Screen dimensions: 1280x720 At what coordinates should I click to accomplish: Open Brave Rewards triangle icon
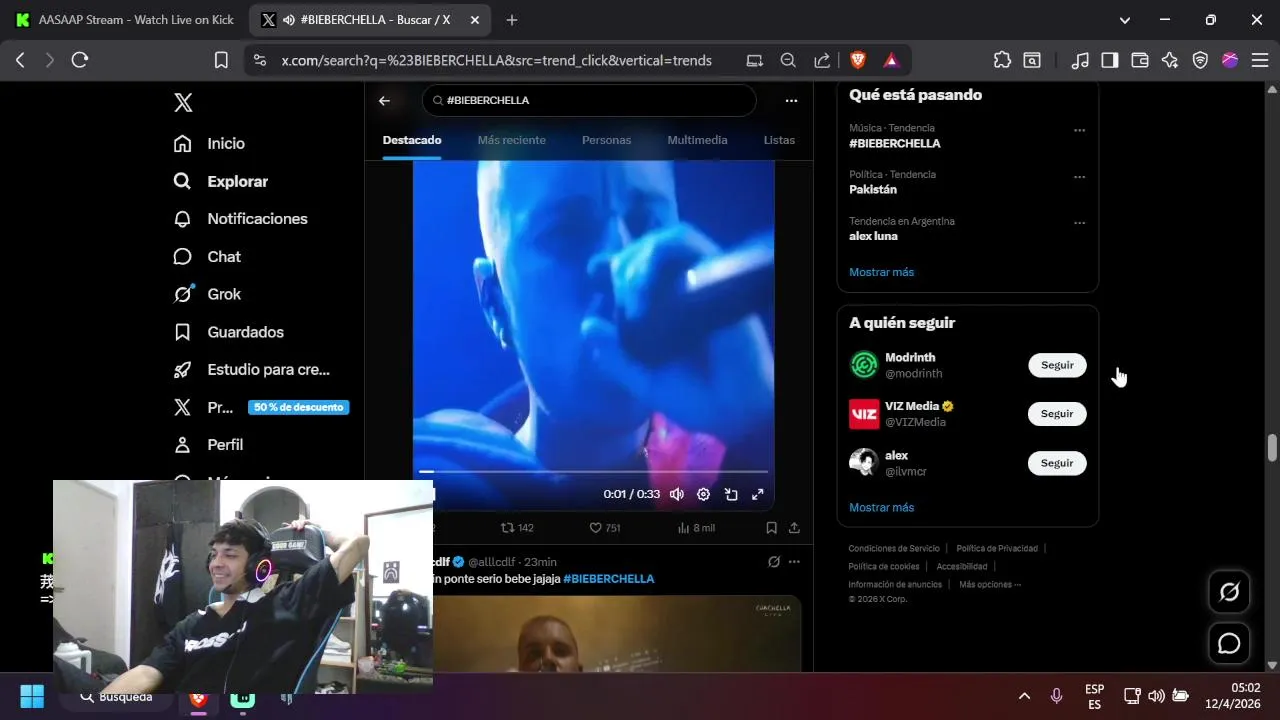click(x=891, y=60)
